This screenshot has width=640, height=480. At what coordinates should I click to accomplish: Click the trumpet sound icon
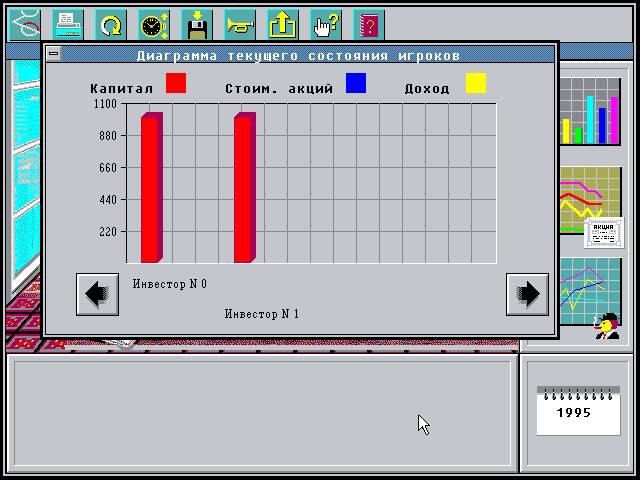tap(240, 25)
